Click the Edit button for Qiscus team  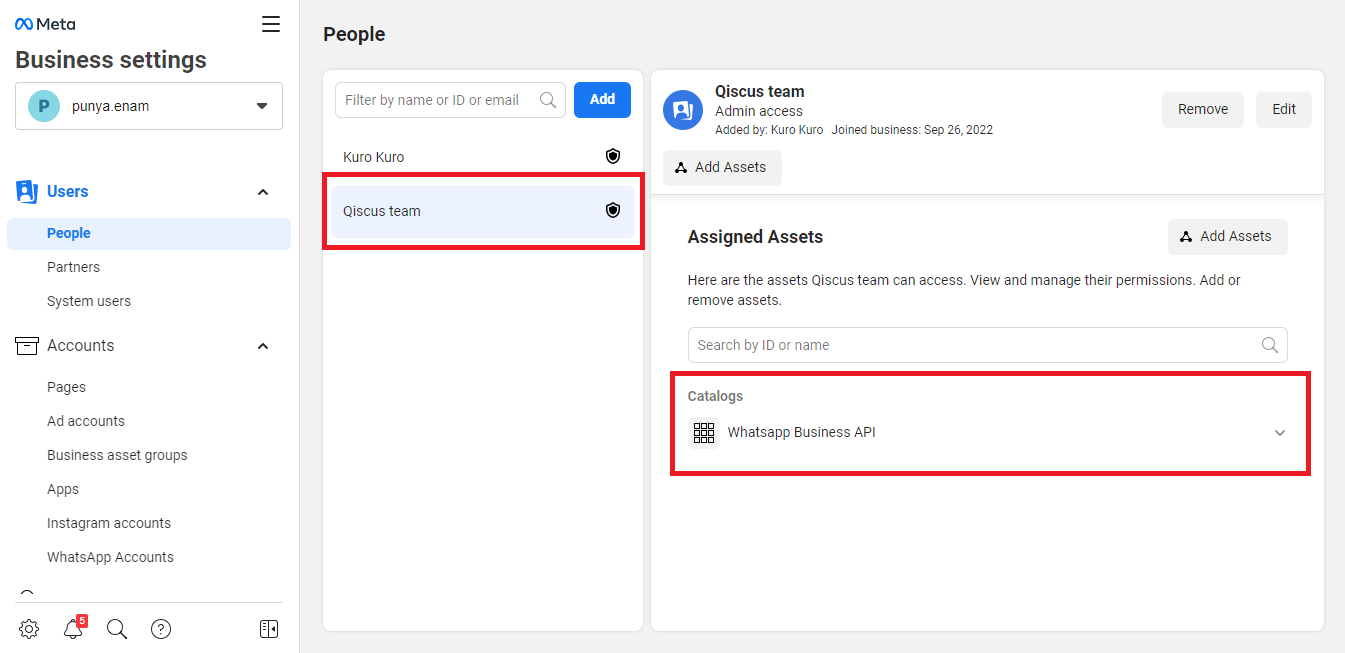[x=1284, y=110]
